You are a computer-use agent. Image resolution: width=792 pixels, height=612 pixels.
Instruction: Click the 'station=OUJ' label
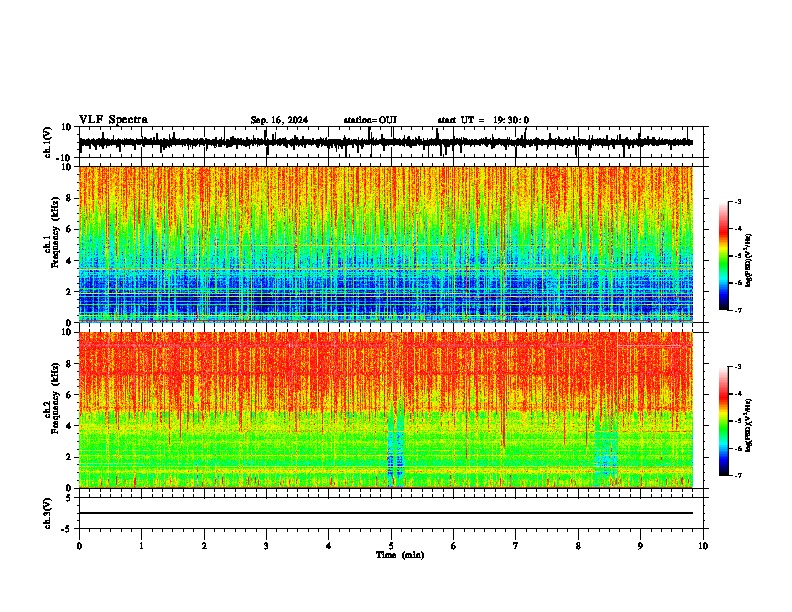pyautogui.click(x=370, y=120)
